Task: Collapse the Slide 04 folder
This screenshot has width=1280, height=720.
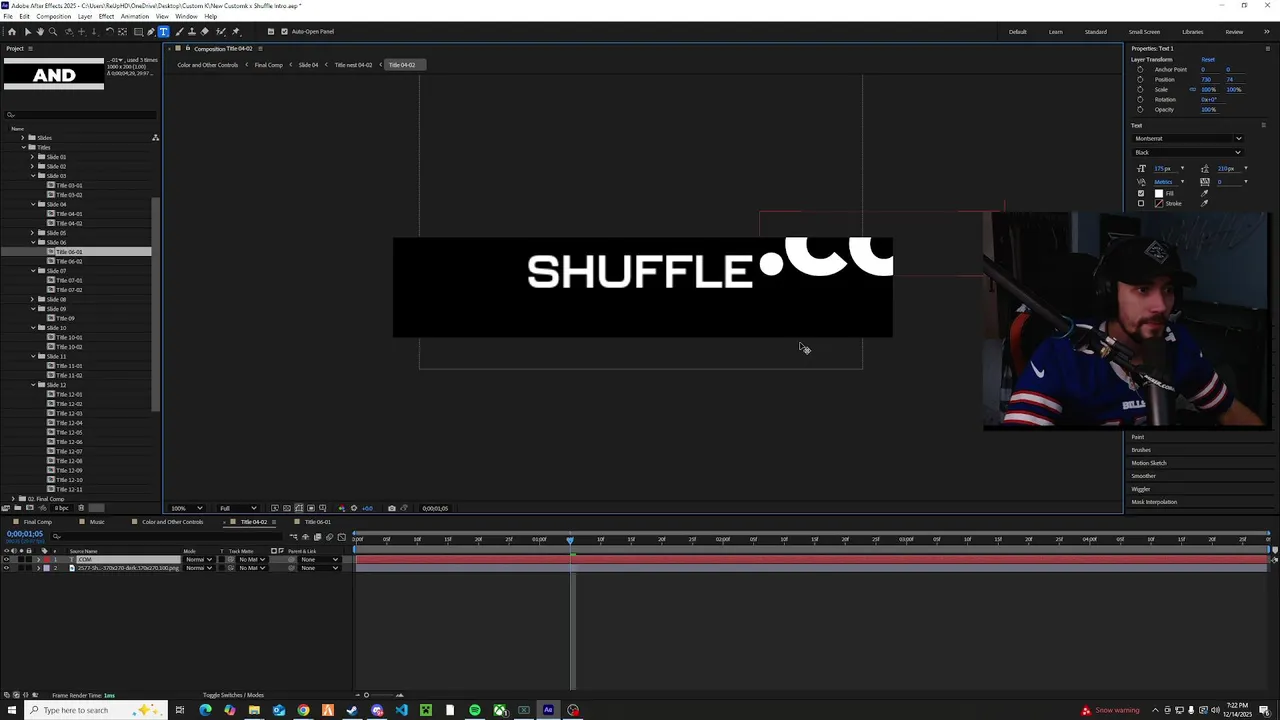Action: 32,204
